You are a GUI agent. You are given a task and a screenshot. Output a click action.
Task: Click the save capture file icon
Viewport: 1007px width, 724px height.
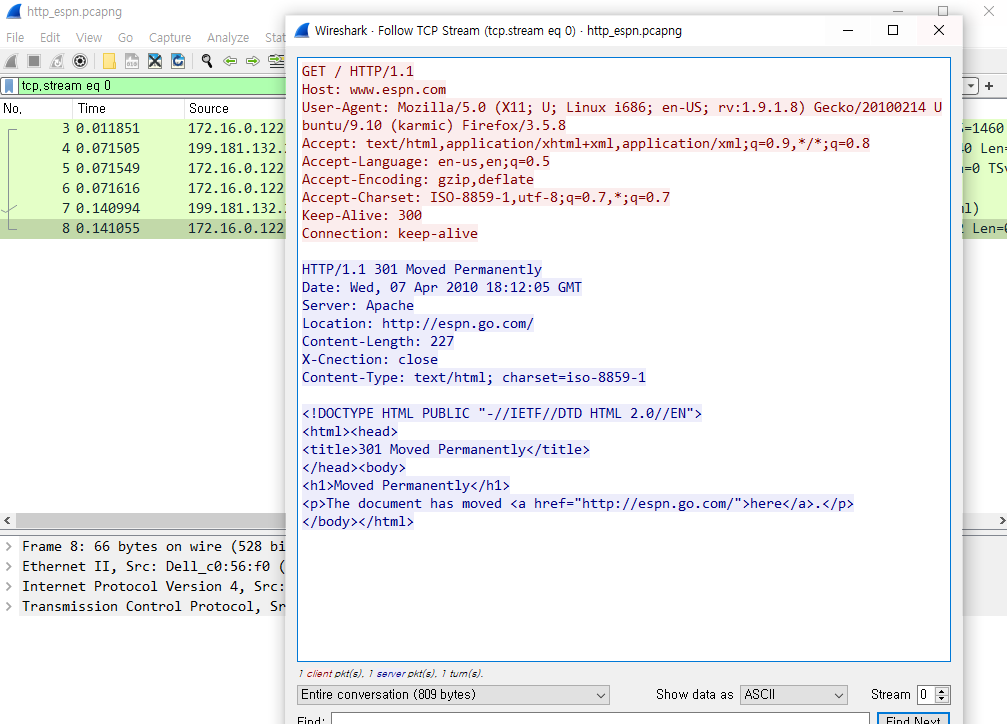coord(132,61)
